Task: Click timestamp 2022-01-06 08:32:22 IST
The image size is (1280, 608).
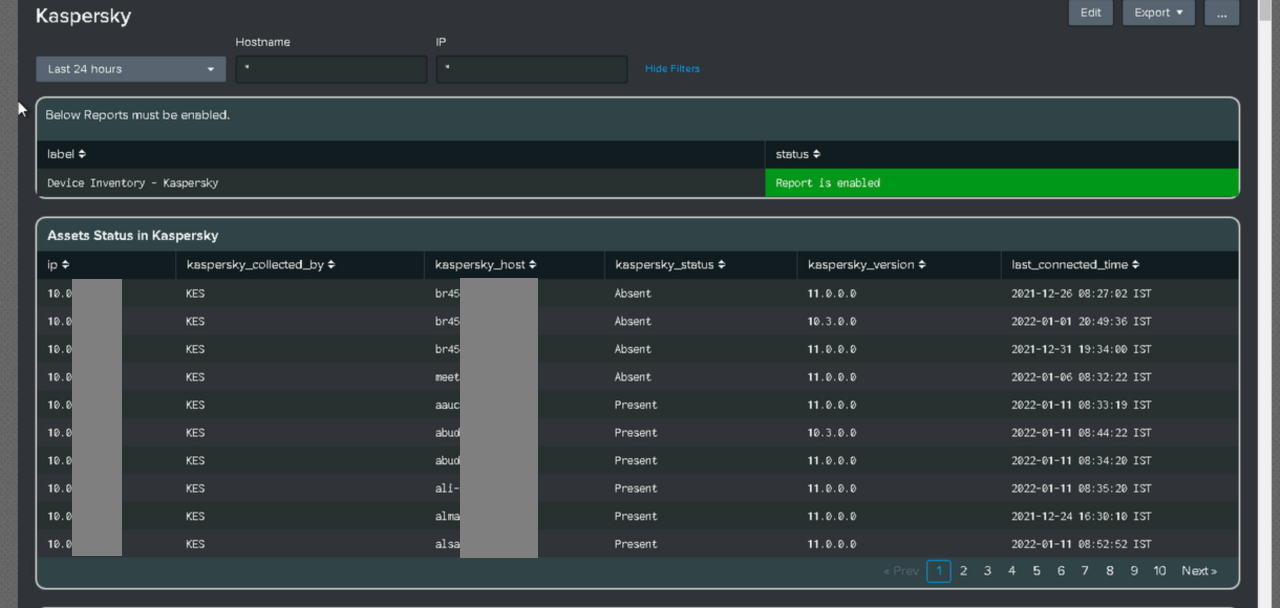Action: [1081, 377]
